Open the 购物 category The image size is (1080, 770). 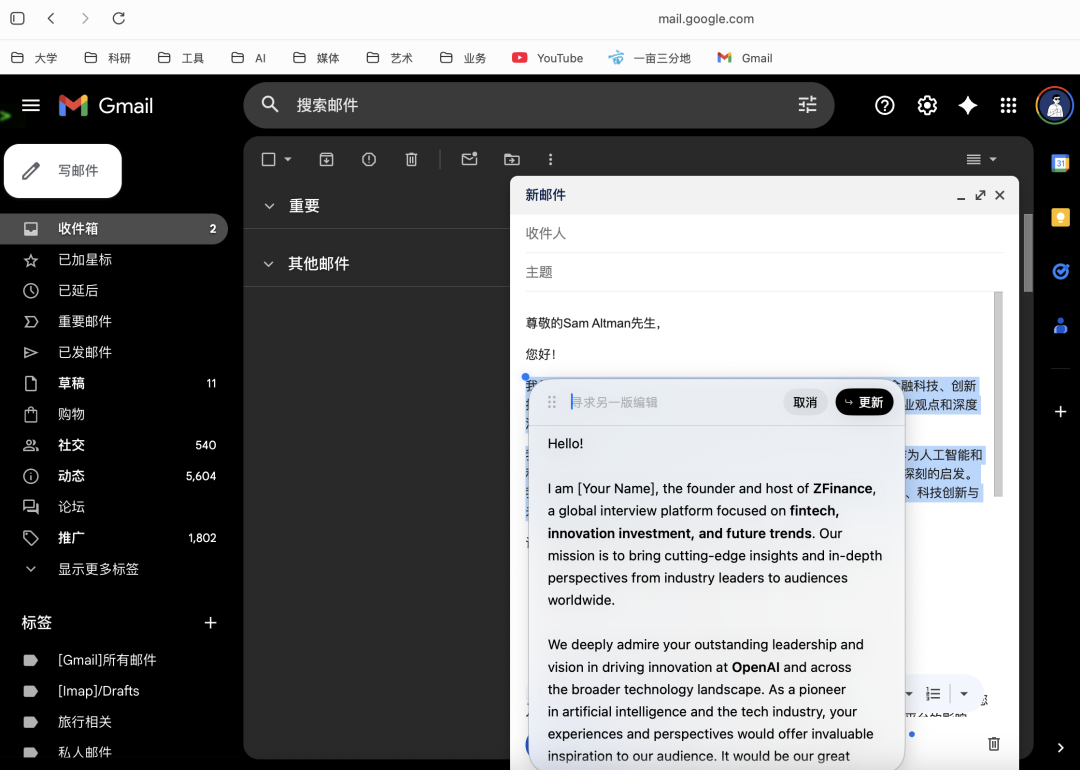(x=114, y=414)
